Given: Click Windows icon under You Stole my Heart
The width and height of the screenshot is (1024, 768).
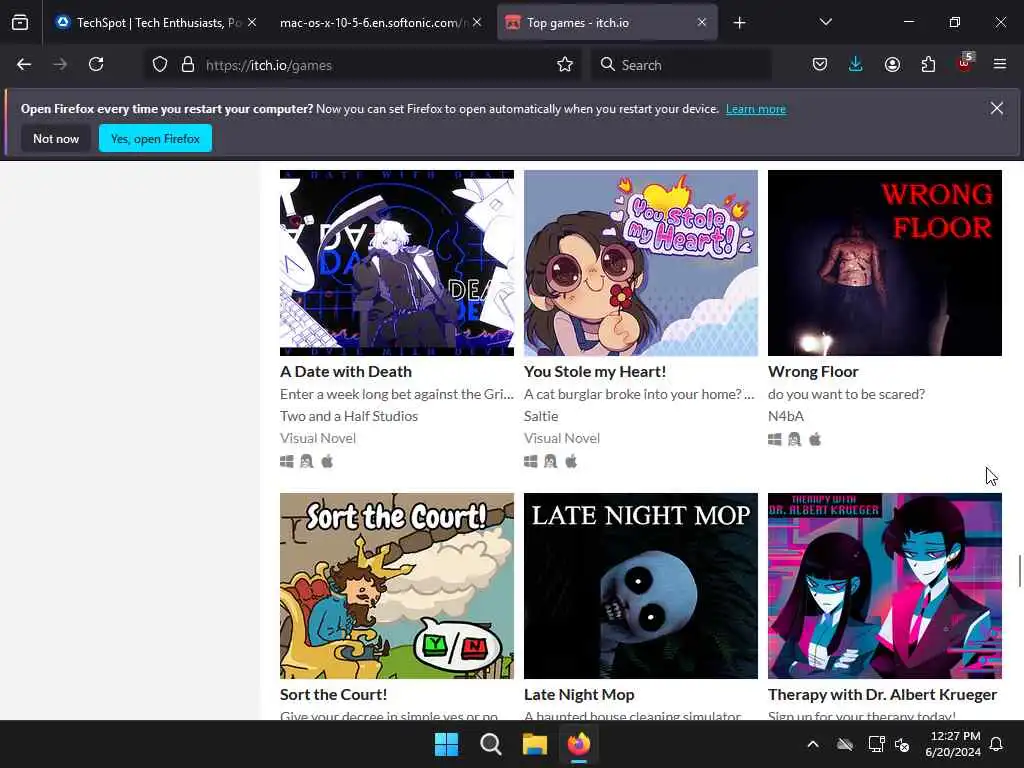Looking at the screenshot, I should (531, 462).
